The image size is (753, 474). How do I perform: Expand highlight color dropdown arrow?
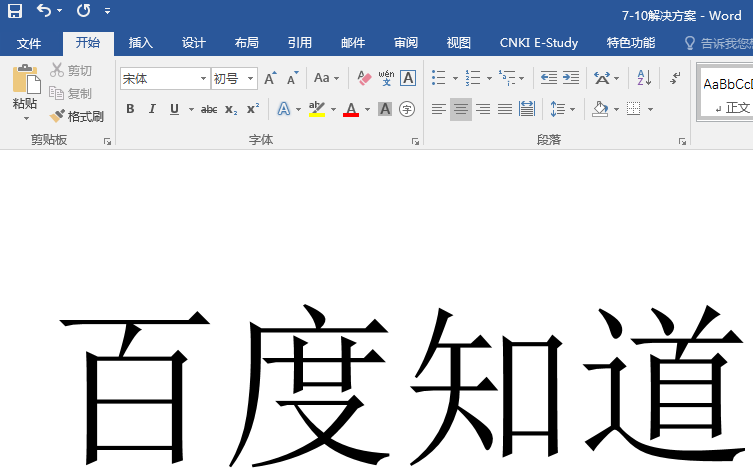click(333, 109)
